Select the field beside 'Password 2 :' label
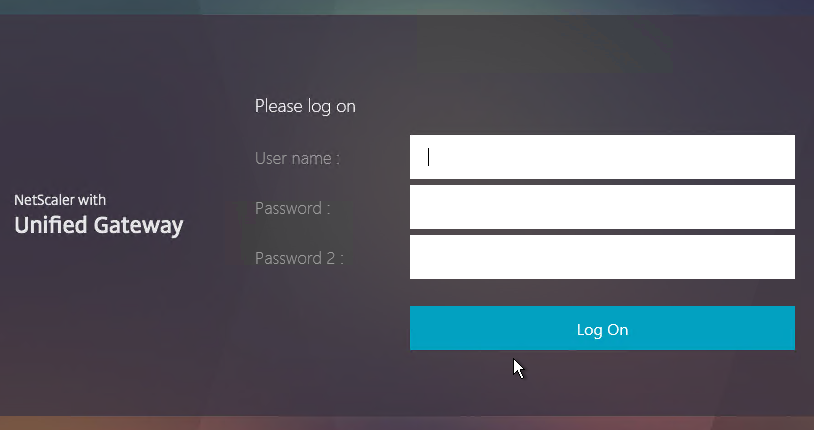This screenshot has width=814, height=430. 602,257
